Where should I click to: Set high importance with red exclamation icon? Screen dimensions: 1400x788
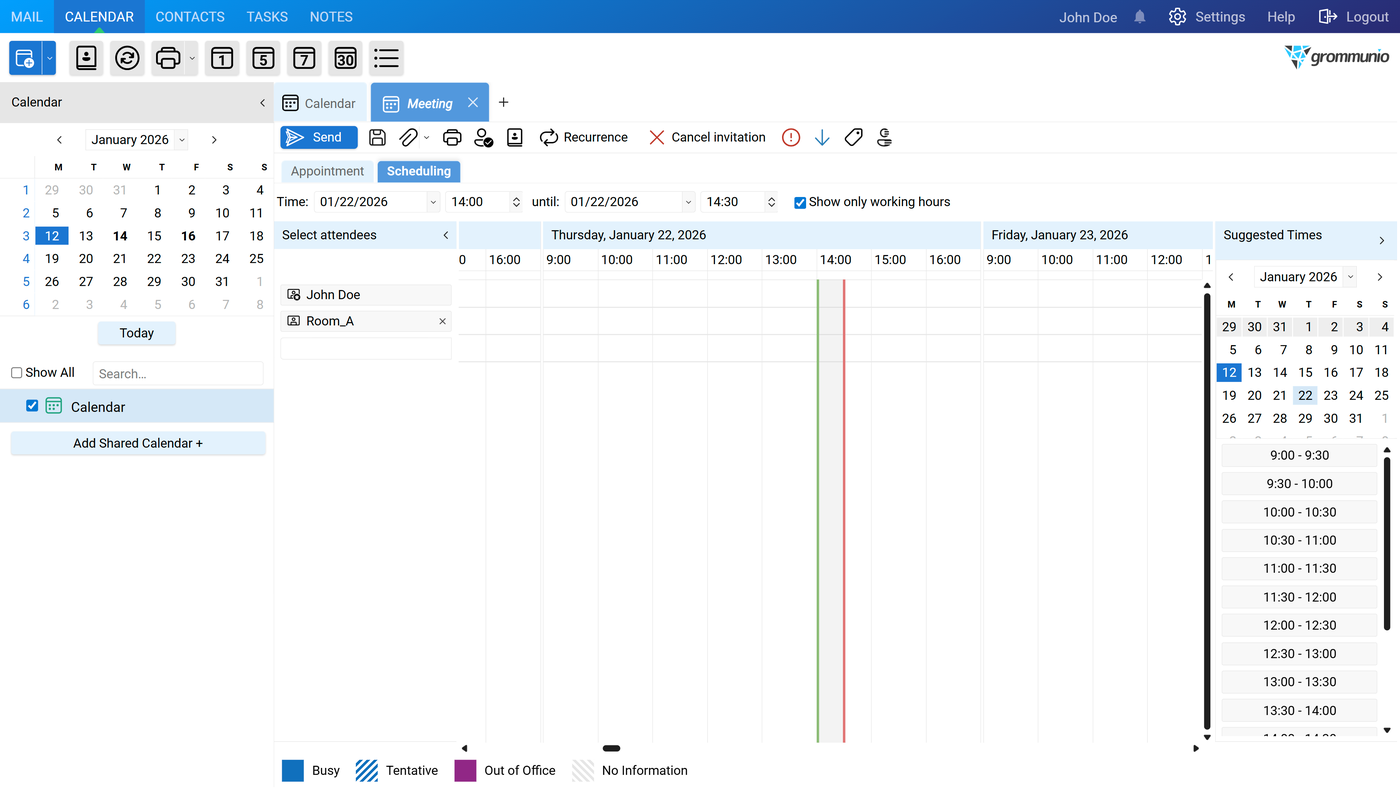pyautogui.click(x=791, y=137)
